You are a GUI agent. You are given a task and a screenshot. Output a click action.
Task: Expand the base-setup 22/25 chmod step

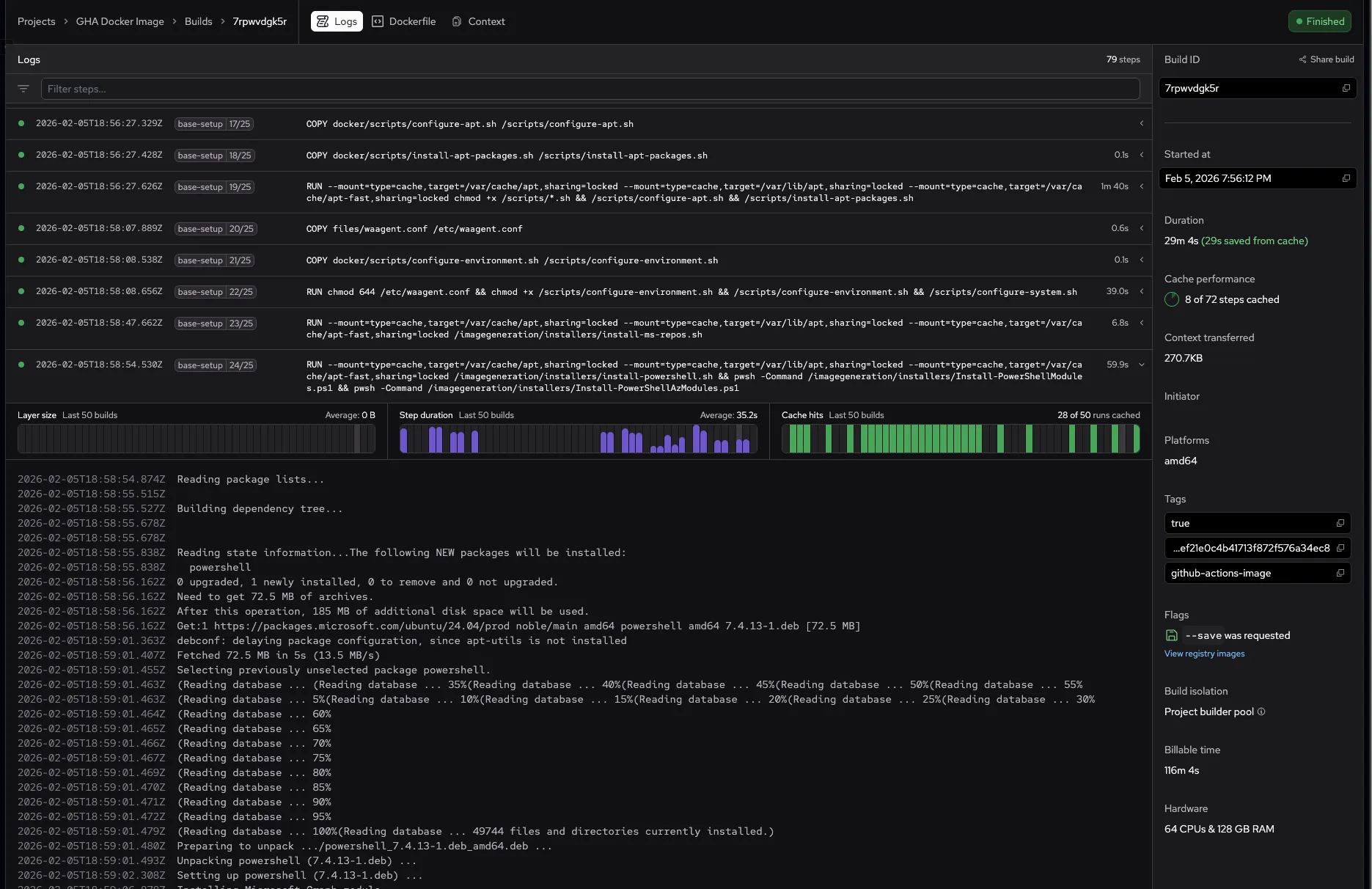click(x=1141, y=291)
